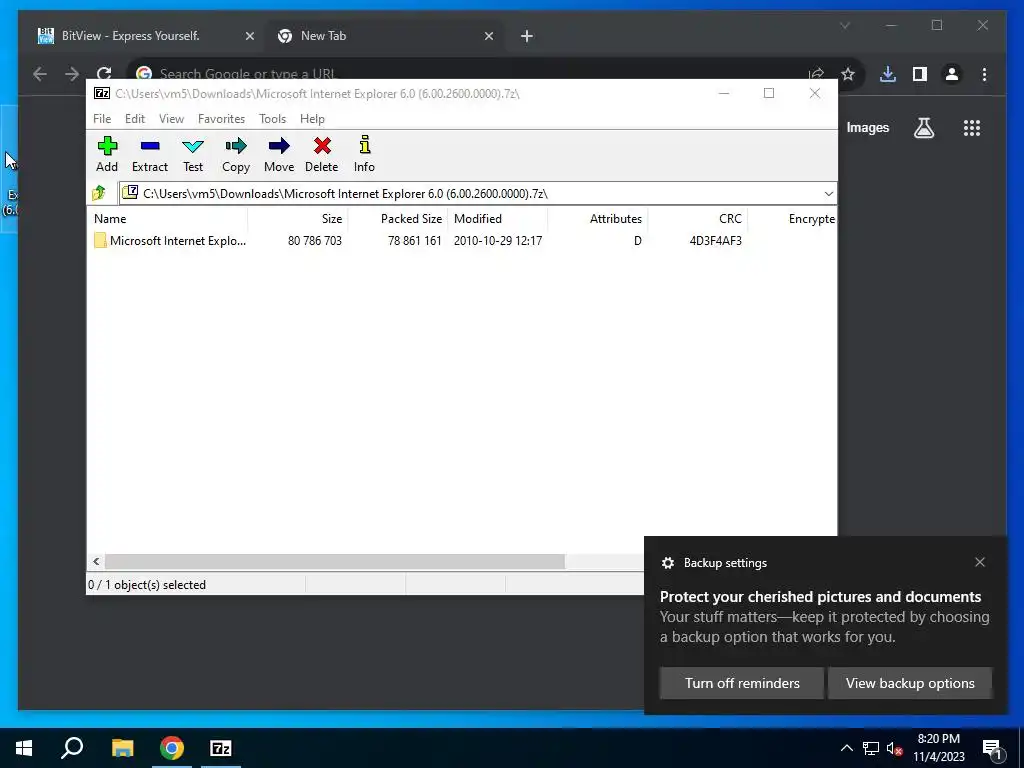Click the packed size 78 861 161
Viewport: 1024px width, 768px height.
(415, 240)
